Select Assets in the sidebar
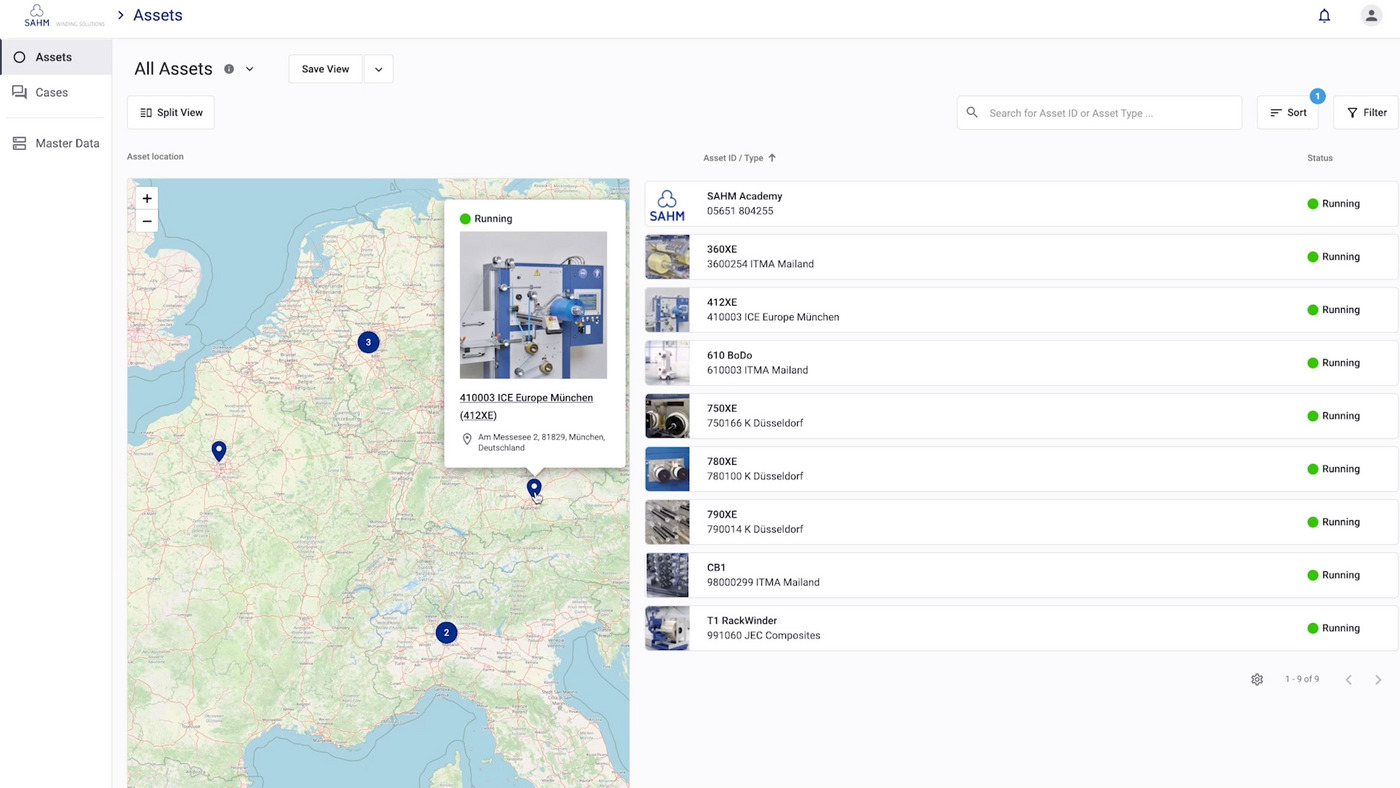The image size is (1400, 788). (56, 57)
